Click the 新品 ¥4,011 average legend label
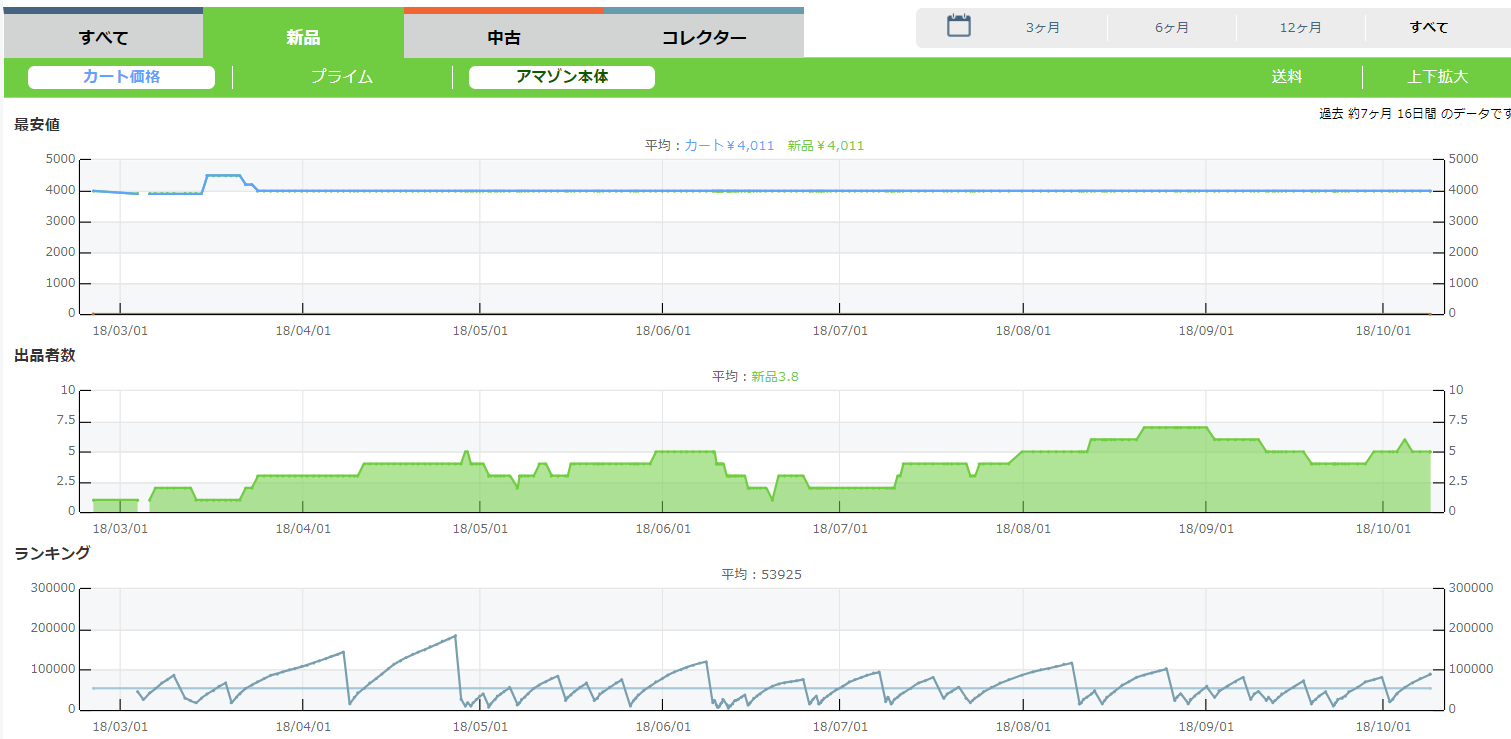This screenshot has width=1511, height=739. click(x=825, y=146)
